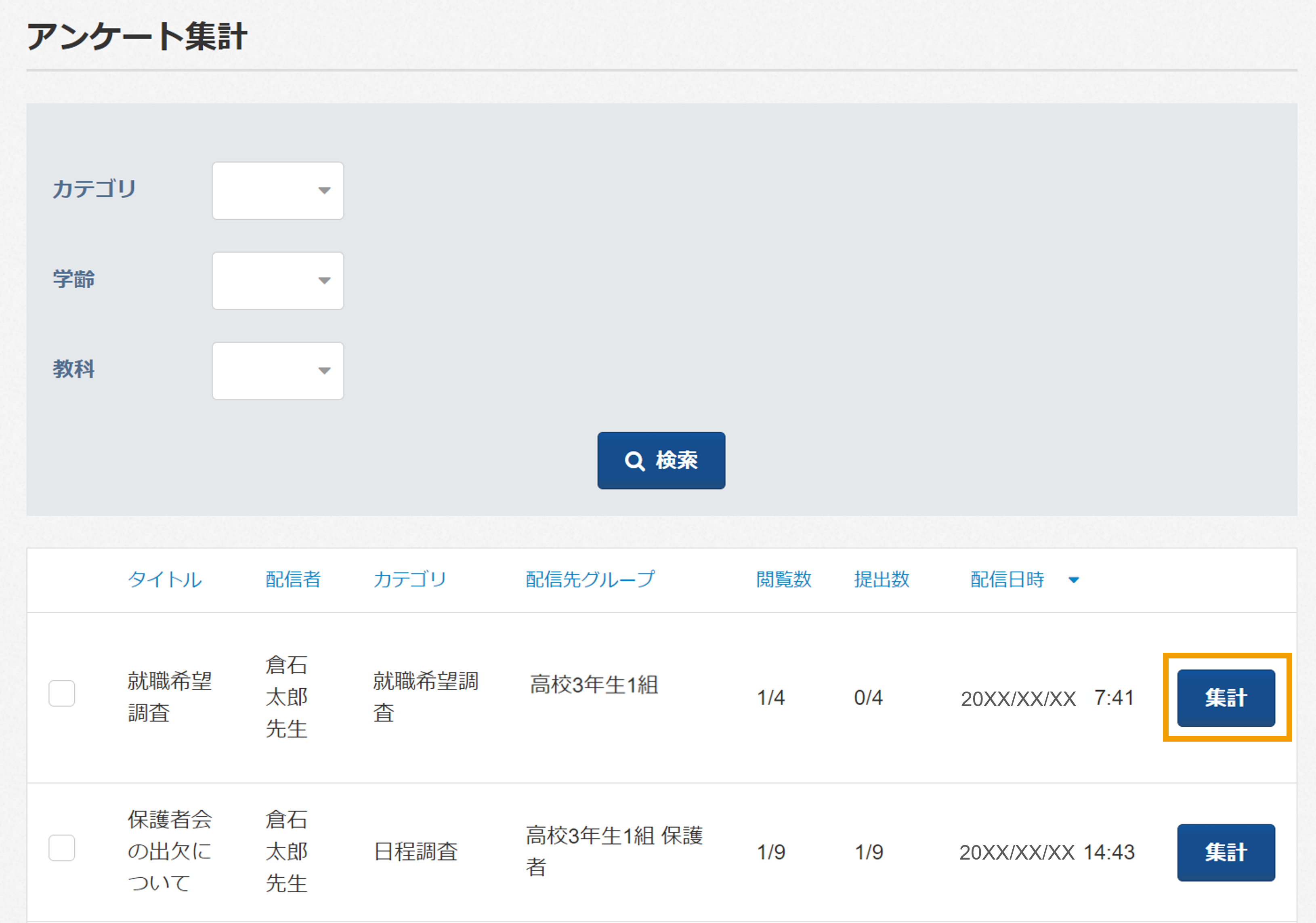Sort by 配信日時 column header

tap(1007, 580)
